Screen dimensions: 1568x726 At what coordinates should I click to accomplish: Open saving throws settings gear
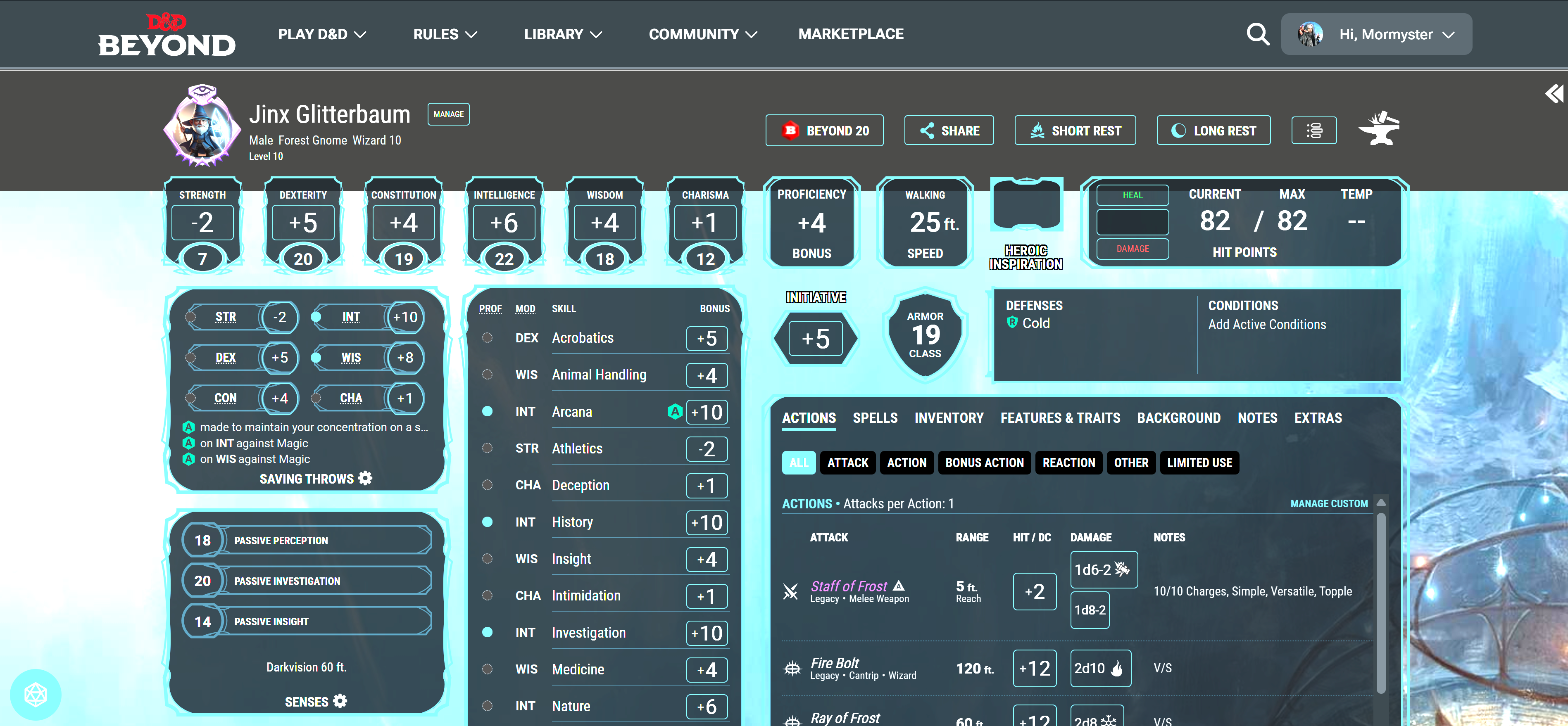[x=365, y=478]
